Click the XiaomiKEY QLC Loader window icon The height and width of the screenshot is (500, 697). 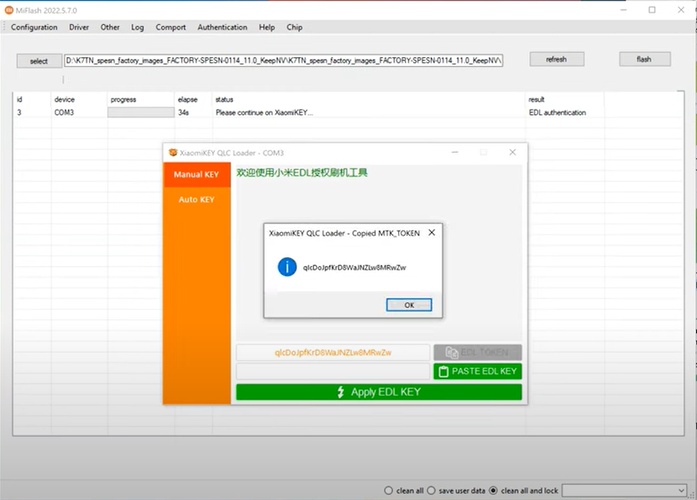[173, 152]
